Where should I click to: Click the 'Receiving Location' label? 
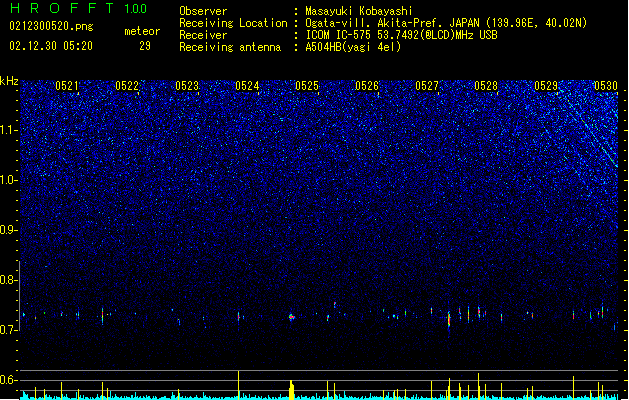pos(233,23)
